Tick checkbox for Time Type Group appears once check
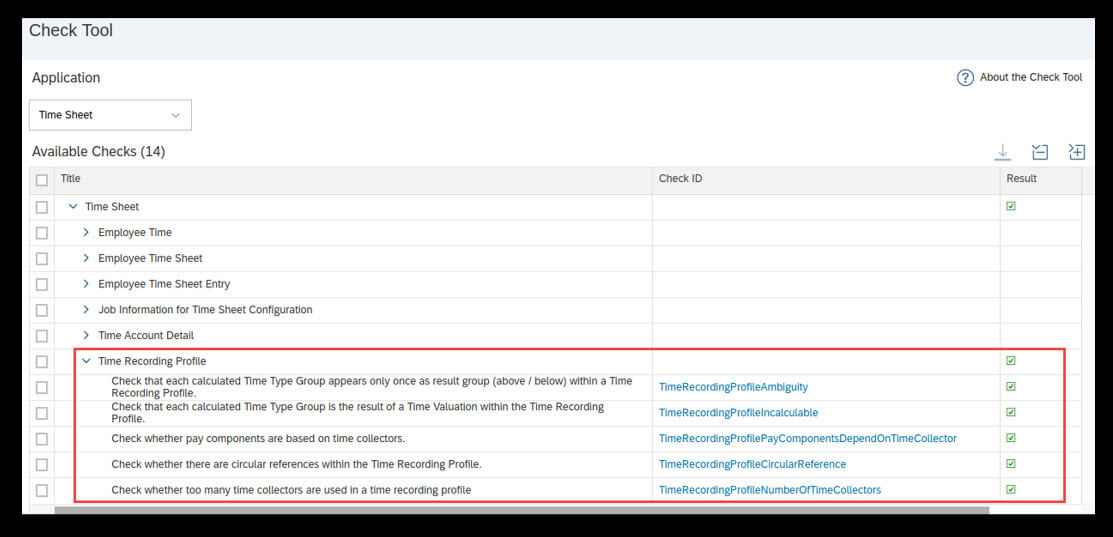 (42, 387)
